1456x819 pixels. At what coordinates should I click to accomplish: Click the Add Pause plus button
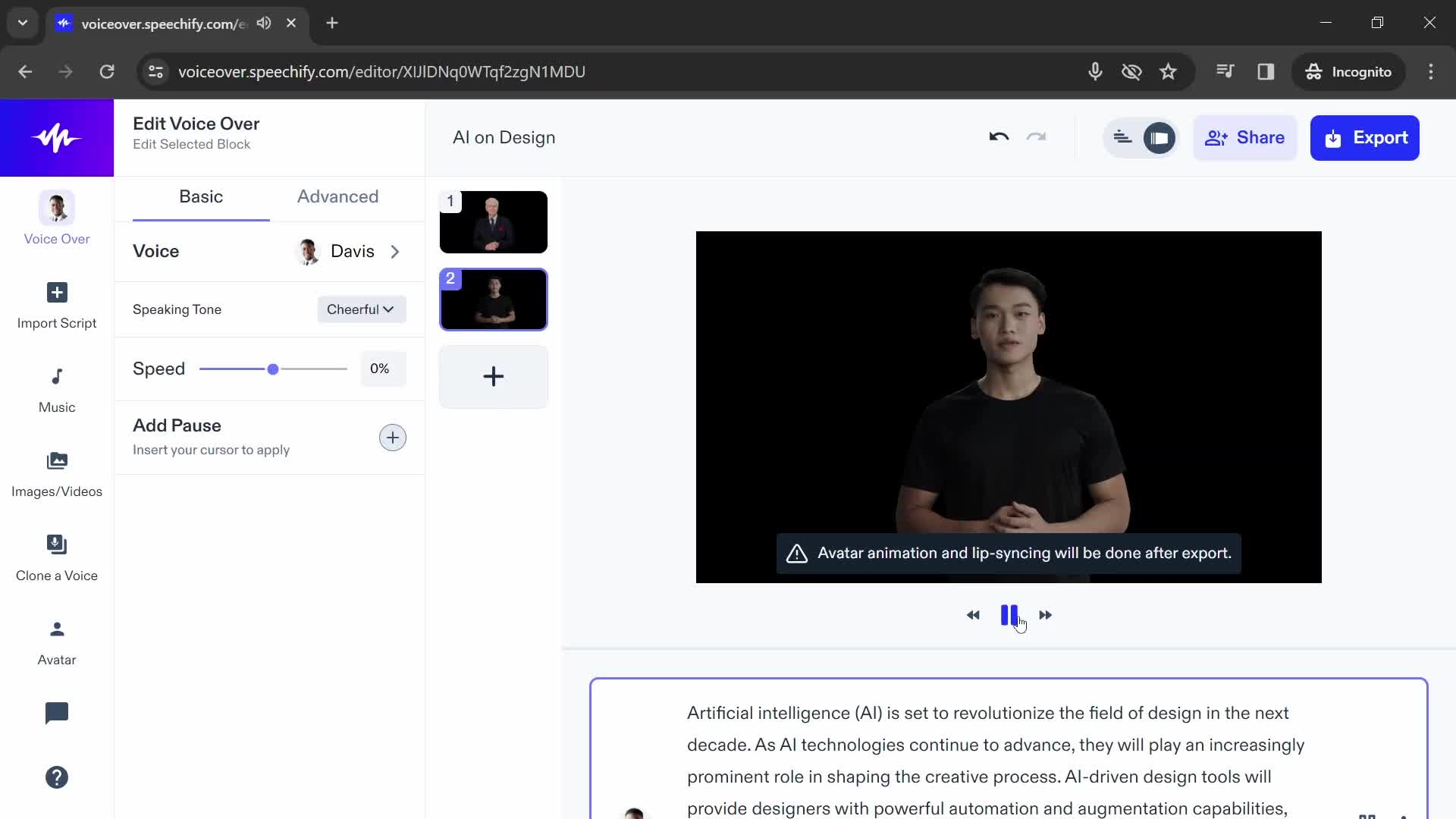(x=392, y=437)
